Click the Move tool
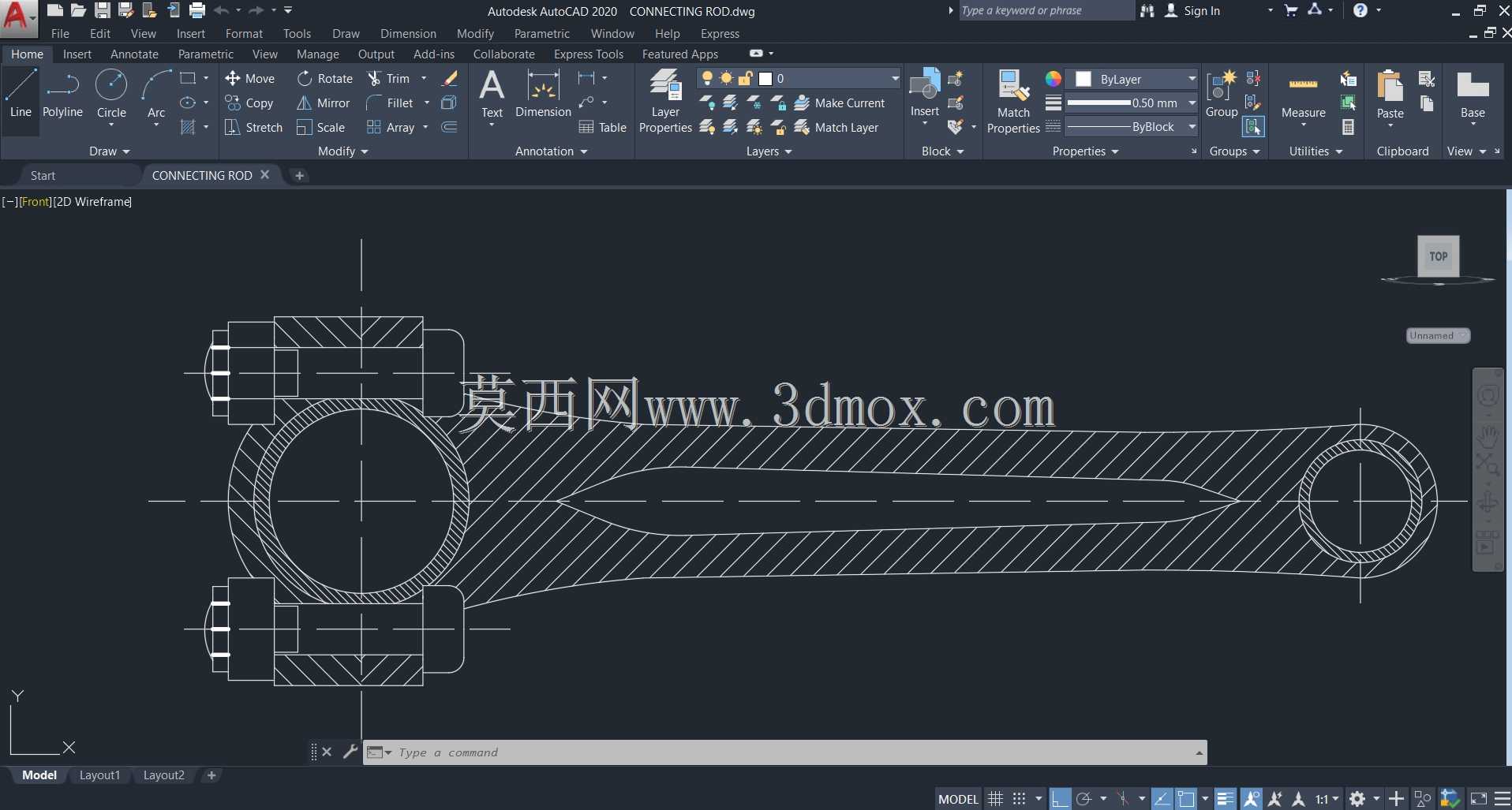Screen dimensions: 1512x810 click(250, 78)
